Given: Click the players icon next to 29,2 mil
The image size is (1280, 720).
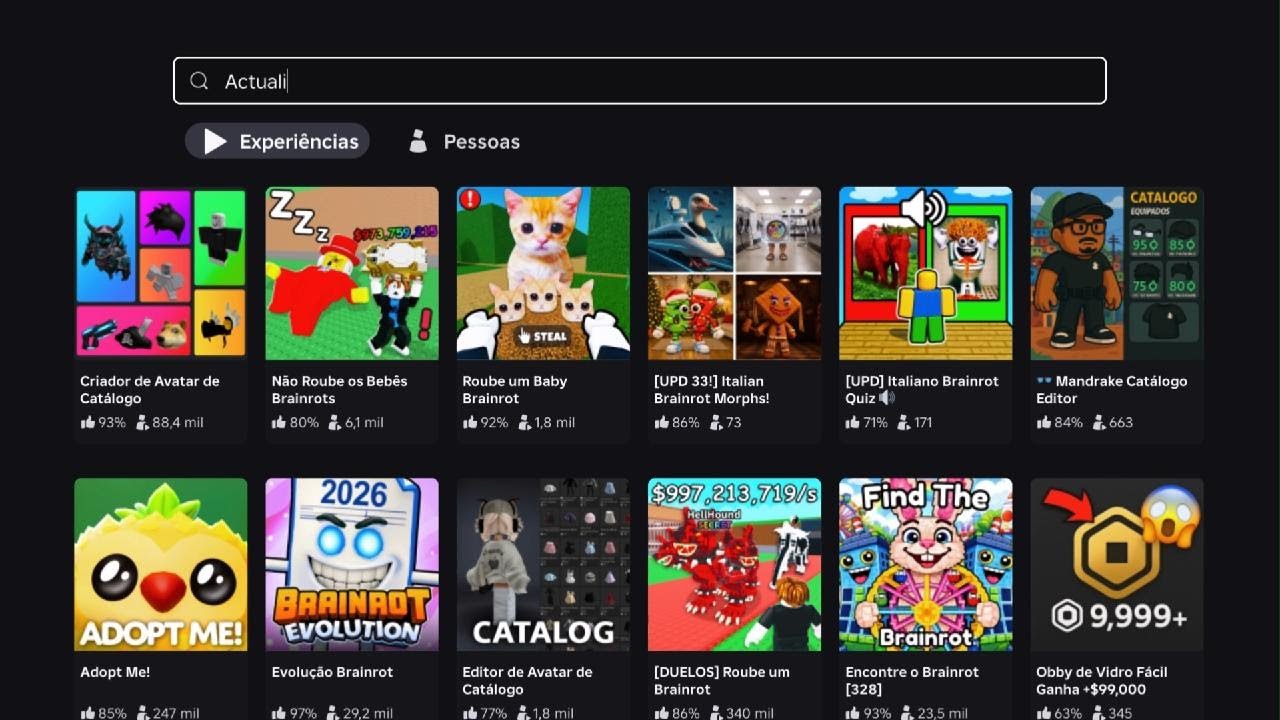Looking at the screenshot, I should pos(333,713).
